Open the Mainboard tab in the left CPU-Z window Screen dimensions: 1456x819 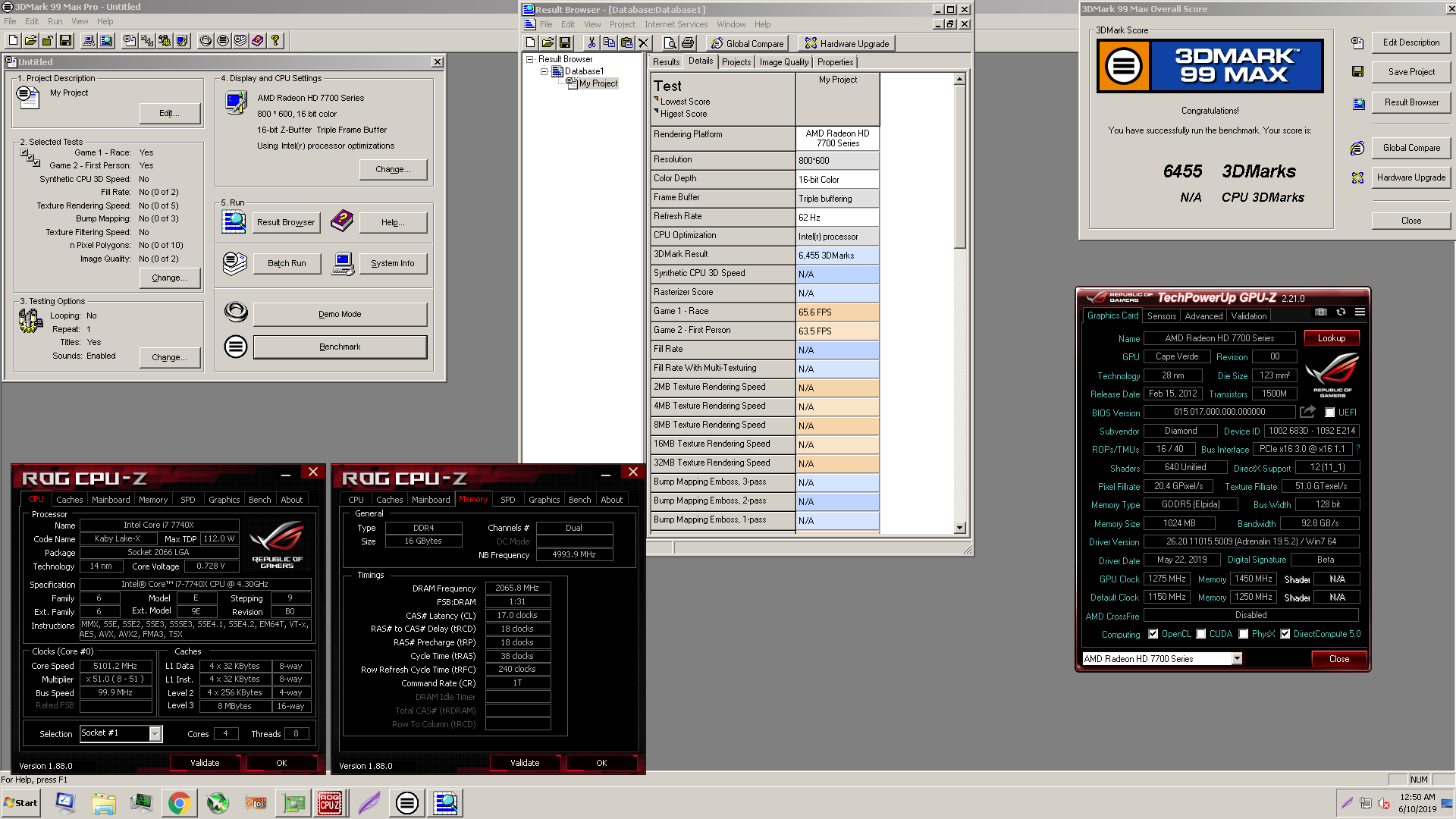pos(111,500)
